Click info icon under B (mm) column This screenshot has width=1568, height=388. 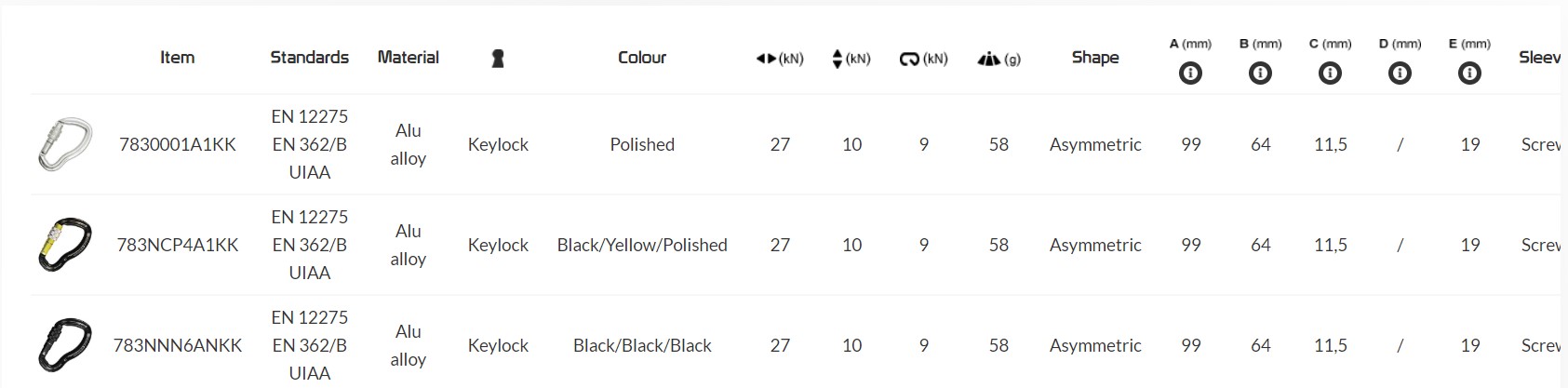[x=1260, y=73]
